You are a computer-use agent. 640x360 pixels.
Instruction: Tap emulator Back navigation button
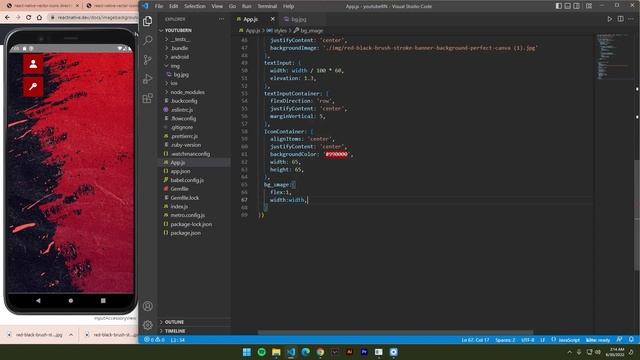pyautogui.click(x=38, y=300)
